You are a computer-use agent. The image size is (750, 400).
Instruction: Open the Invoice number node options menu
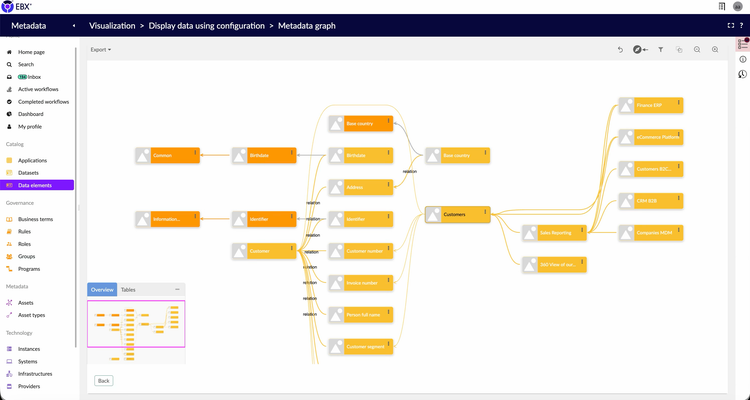click(x=388, y=280)
